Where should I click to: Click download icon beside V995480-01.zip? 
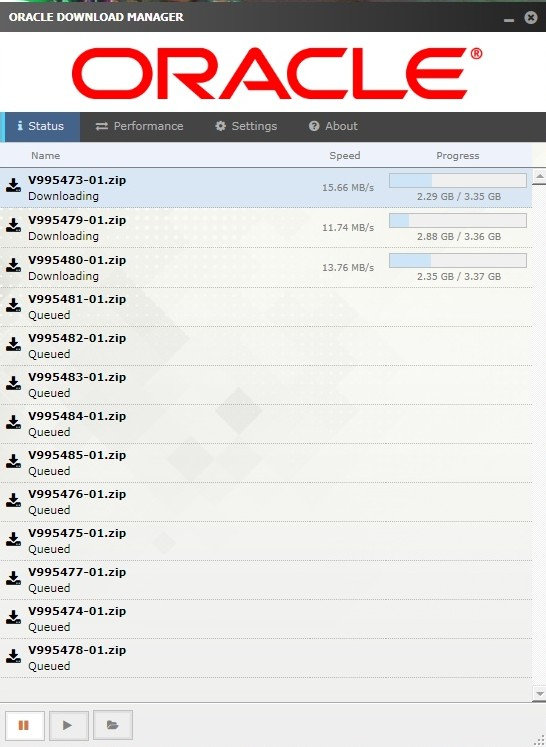pyautogui.click(x=13, y=265)
